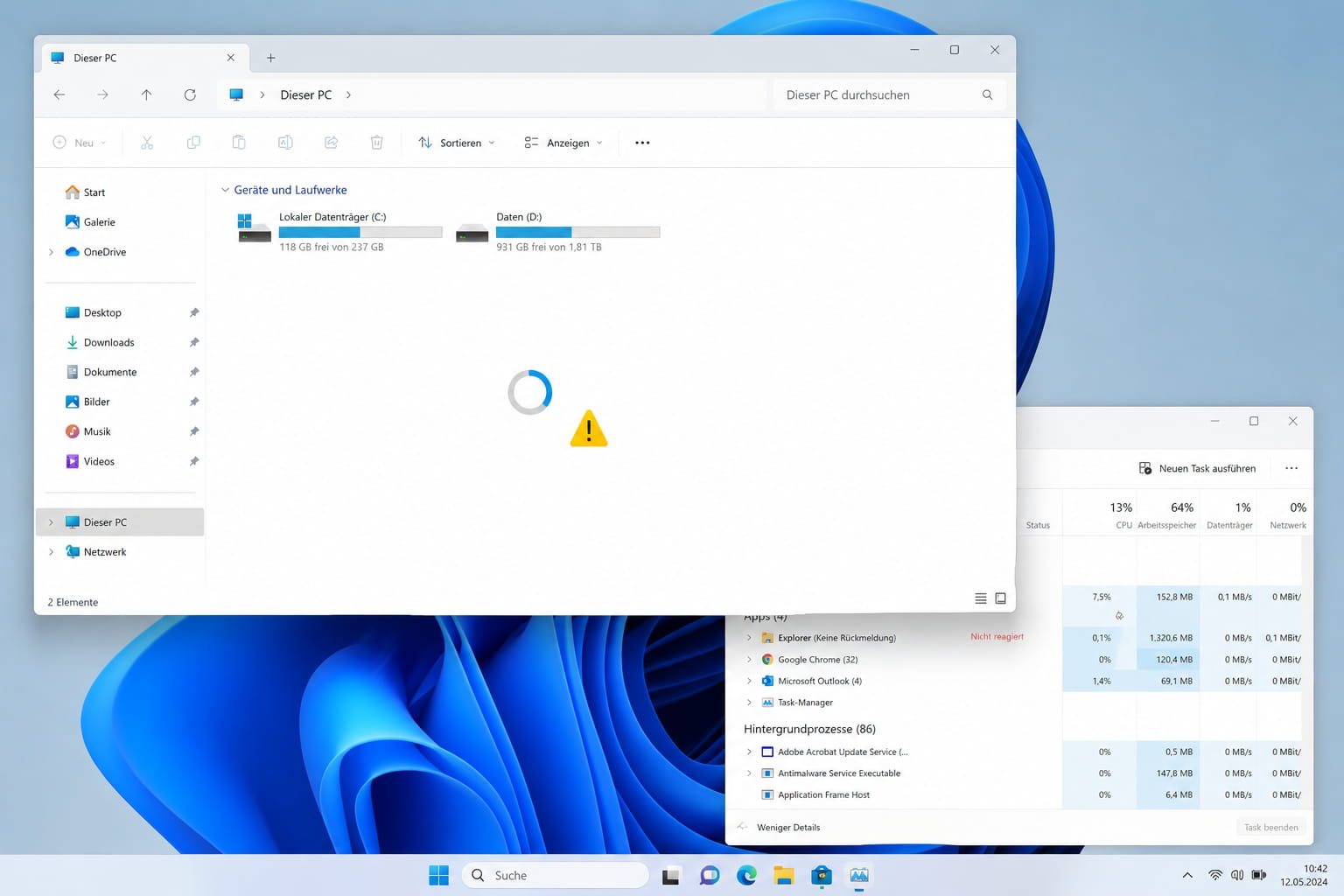Image resolution: width=1344 pixels, height=896 pixels.
Task: Expand Netzwerk tree node
Action: 51,552
